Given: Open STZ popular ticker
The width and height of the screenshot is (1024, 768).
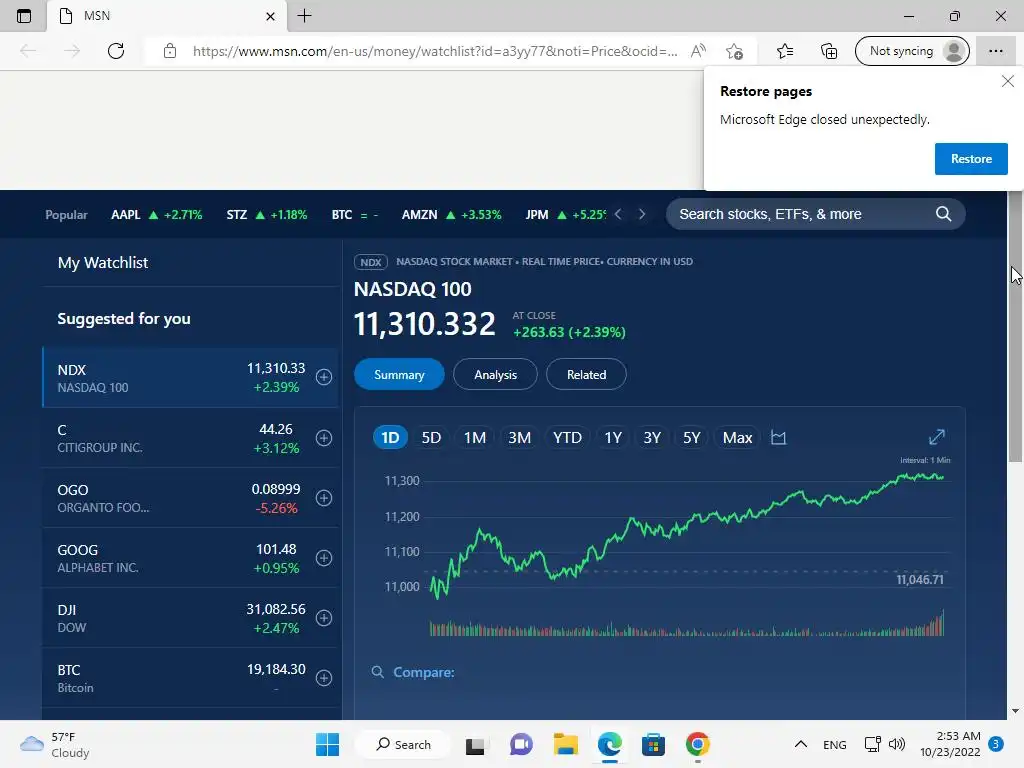Looking at the screenshot, I should 266,214.
